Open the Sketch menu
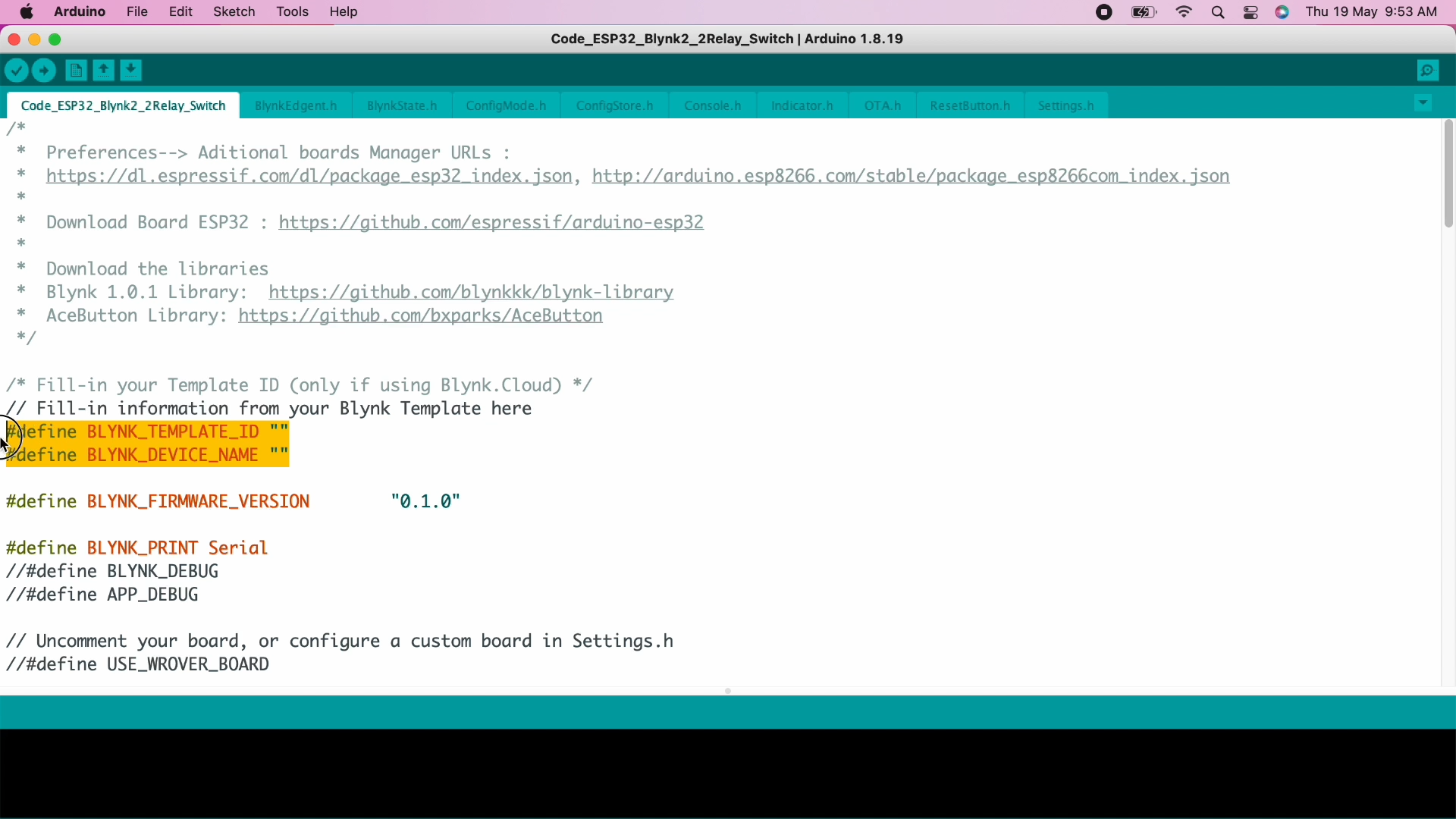 [234, 12]
